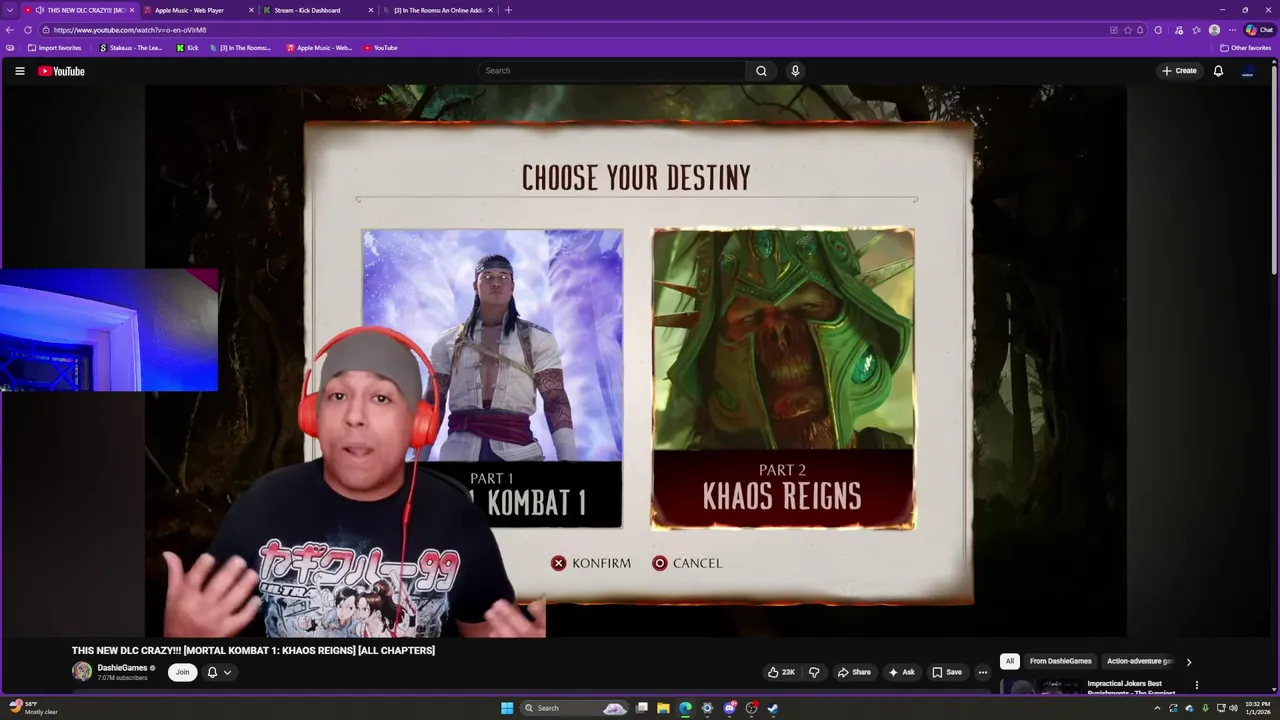Open Impractical Jokers suggested video thumbnail
This screenshot has height=720, width=1280.
[1040, 687]
